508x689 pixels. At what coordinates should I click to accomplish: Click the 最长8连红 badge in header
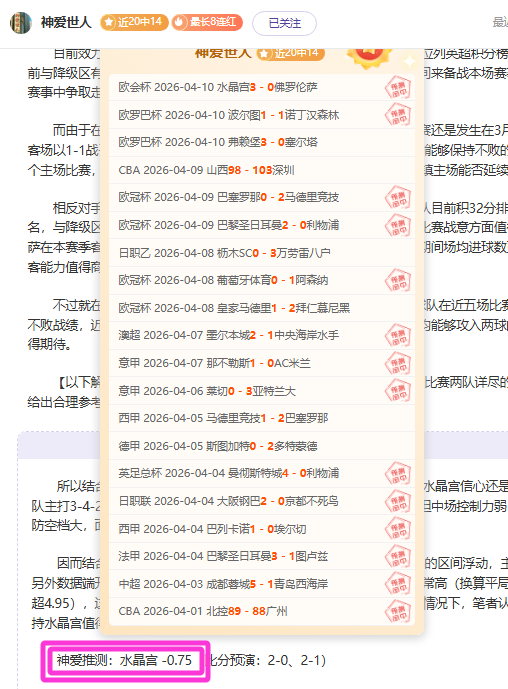(207, 22)
